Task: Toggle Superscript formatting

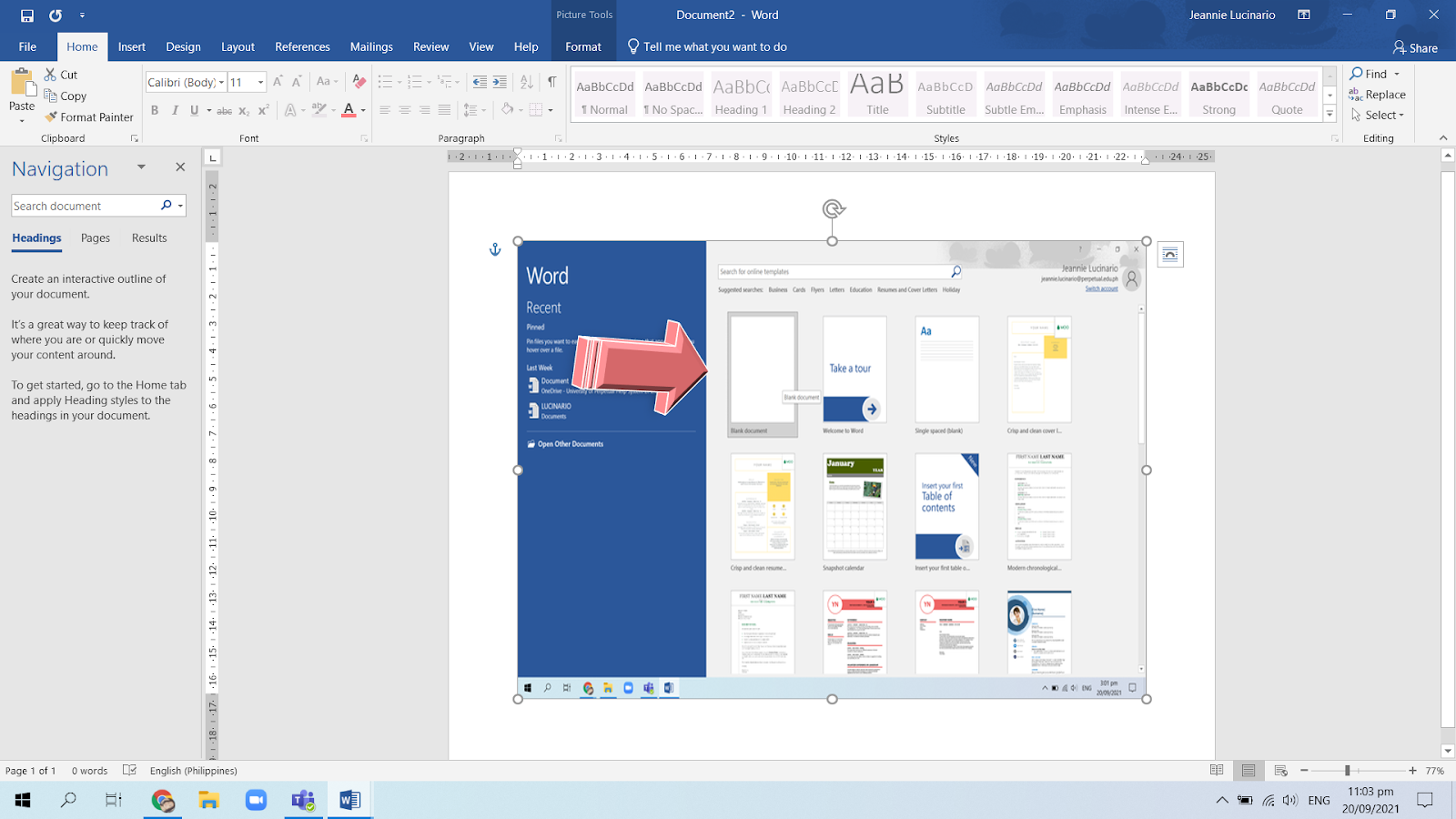Action: pos(263,110)
